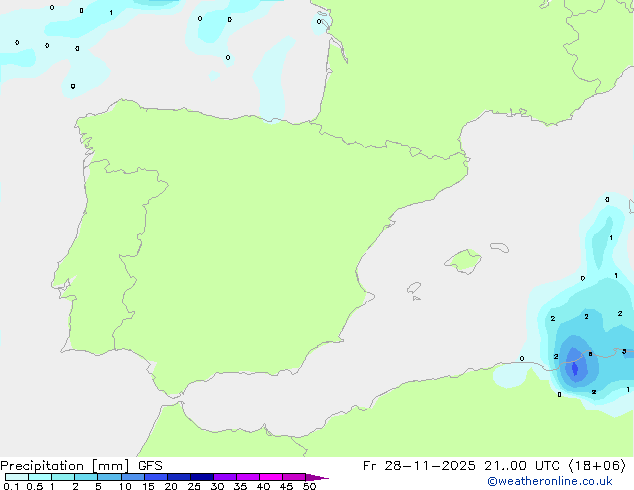Pick the 45–50 mm legend color swatch
The image size is (634, 490).
click(294, 477)
